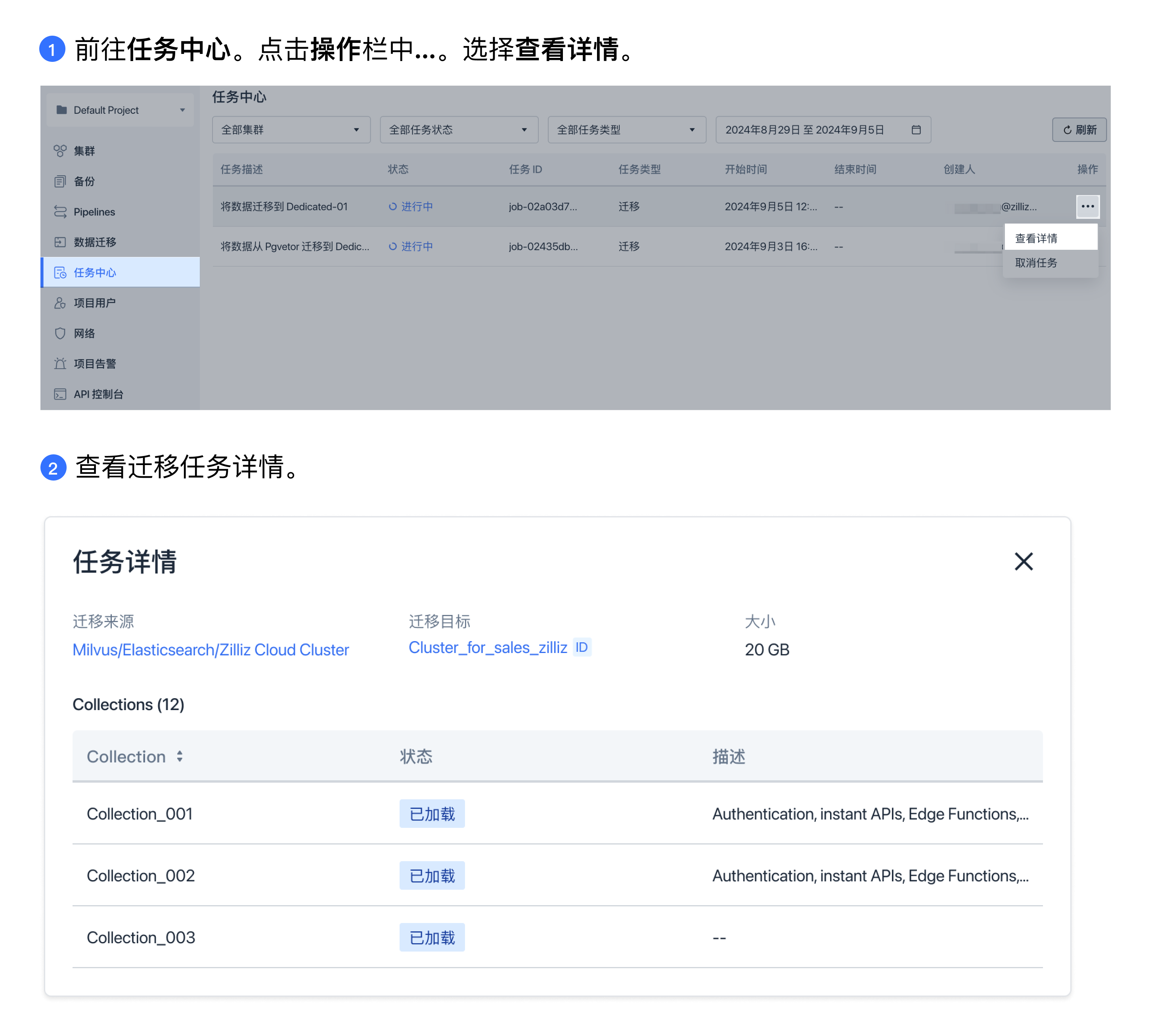Click the 备份 backup icon in sidebar

(60, 182)
